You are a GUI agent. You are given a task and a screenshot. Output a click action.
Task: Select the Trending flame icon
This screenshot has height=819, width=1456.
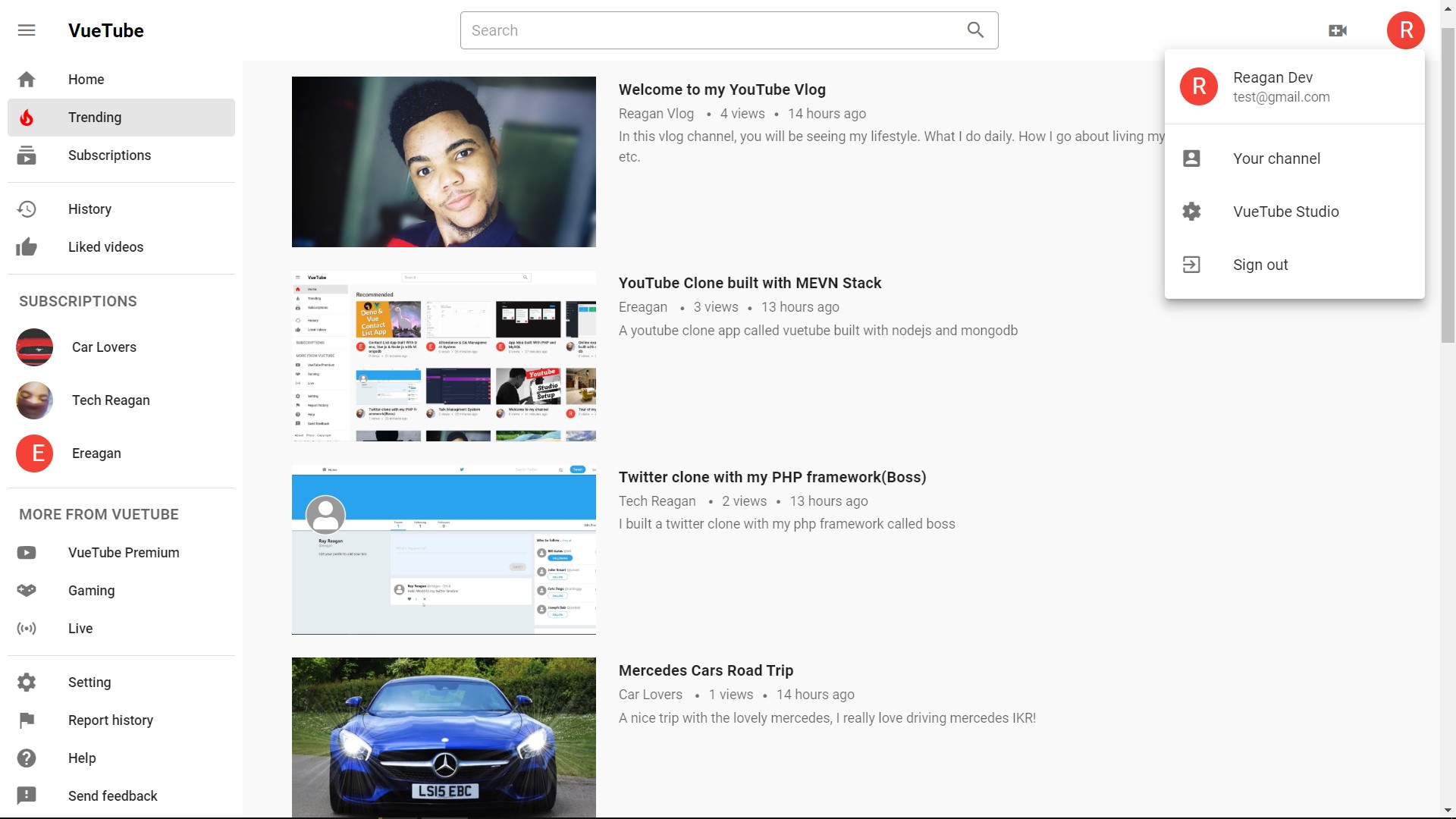(x=27, y=118)
